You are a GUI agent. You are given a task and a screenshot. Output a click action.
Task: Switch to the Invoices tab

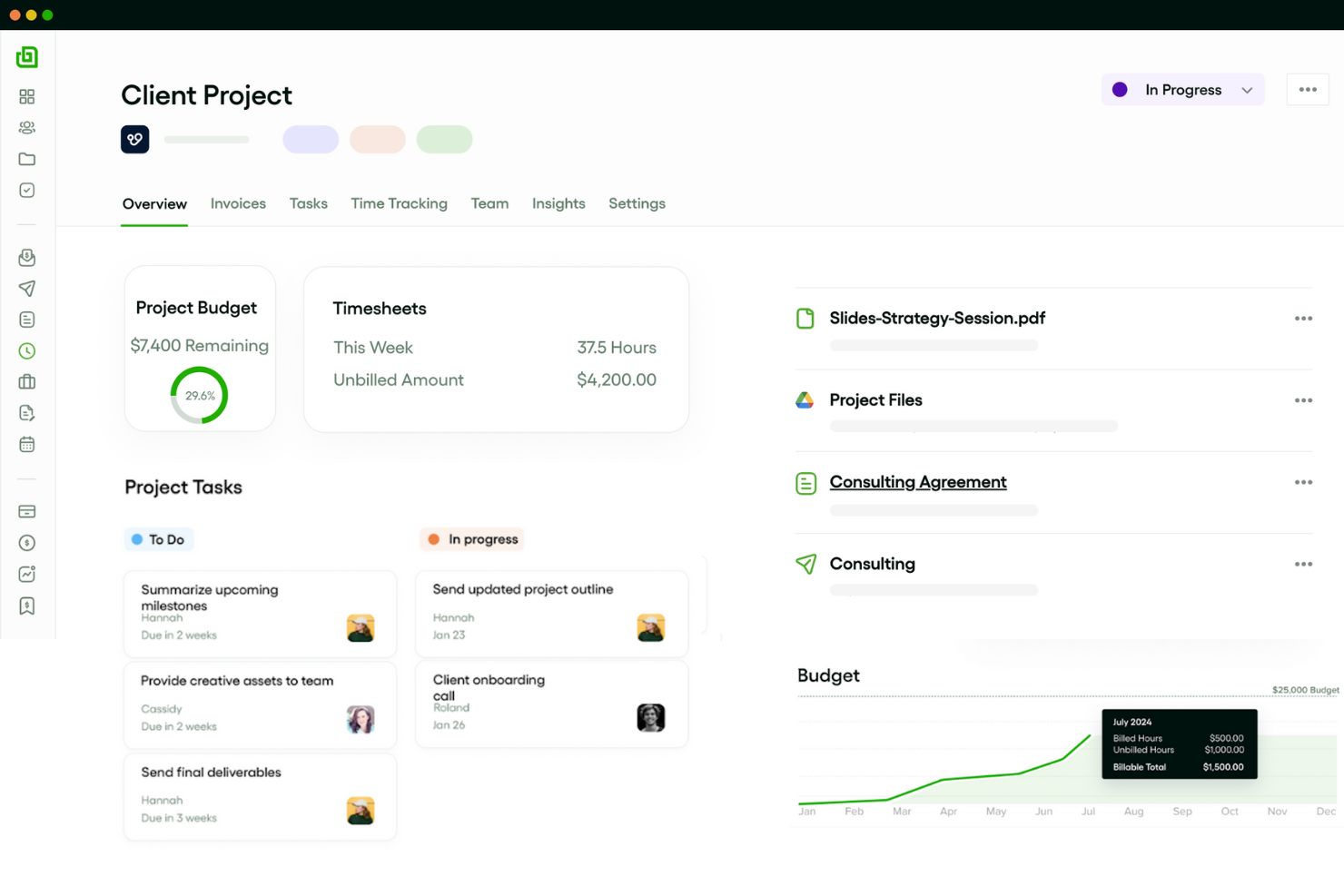238,203
